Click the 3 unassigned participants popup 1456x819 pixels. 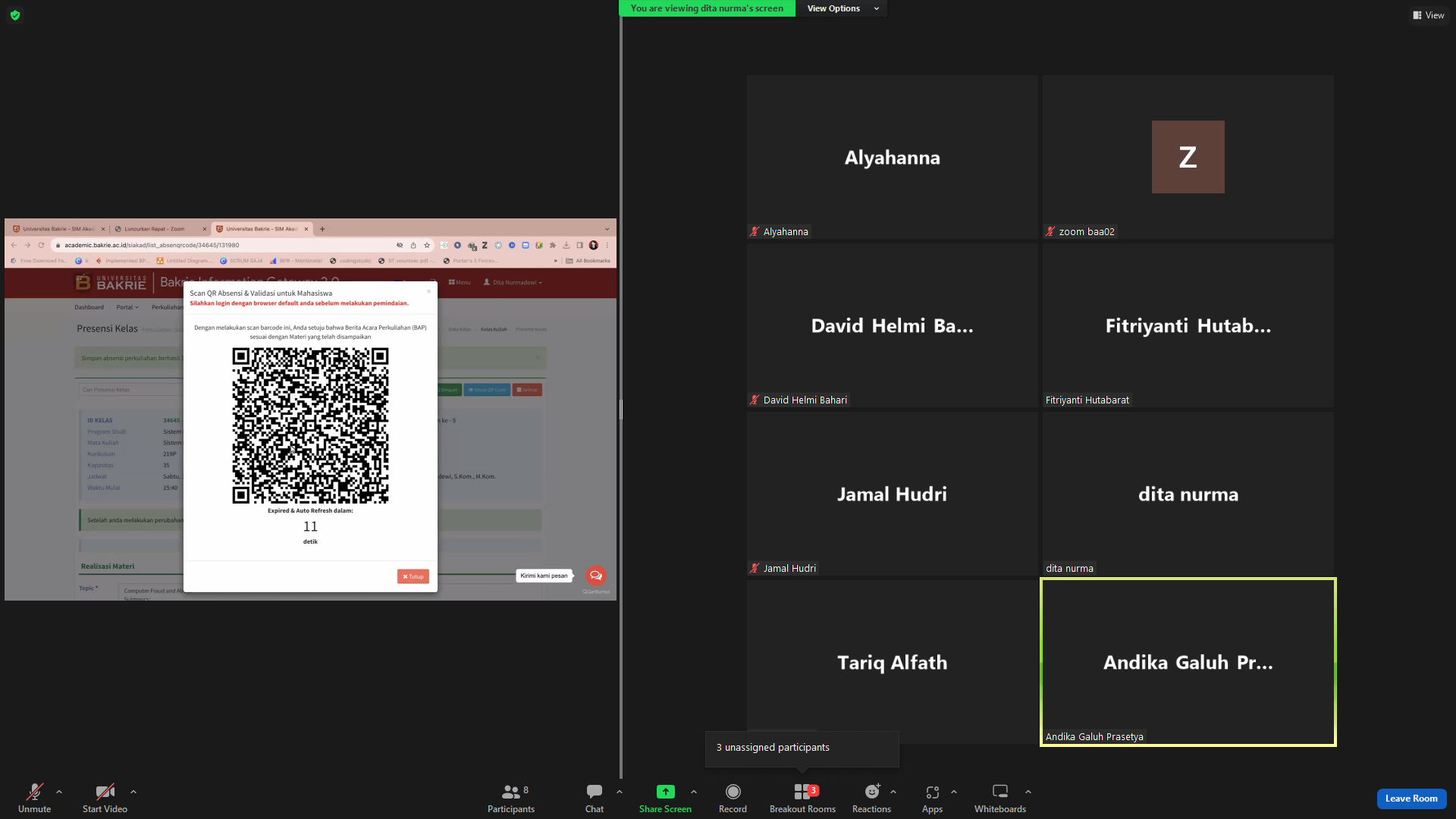click(802, 748)
